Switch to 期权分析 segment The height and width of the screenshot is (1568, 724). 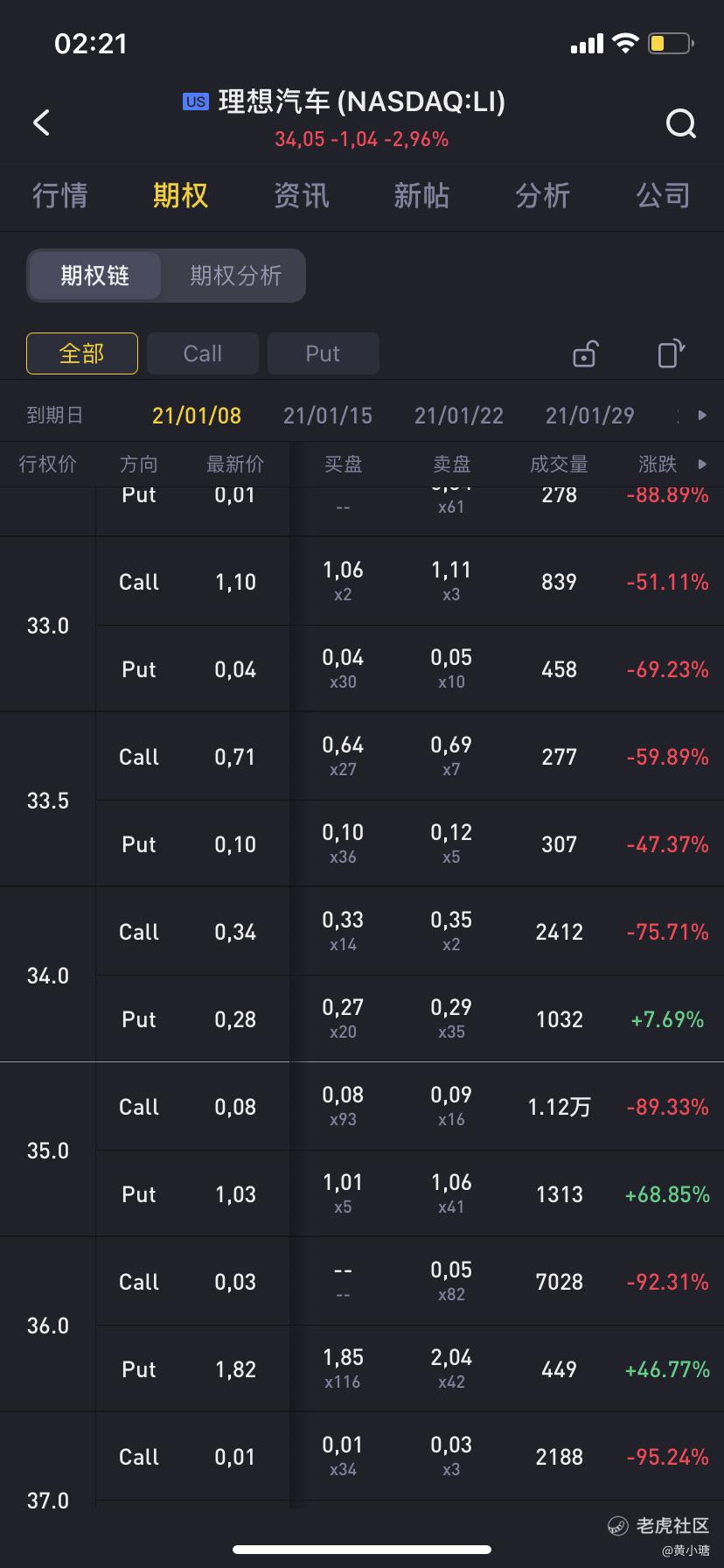235,276
